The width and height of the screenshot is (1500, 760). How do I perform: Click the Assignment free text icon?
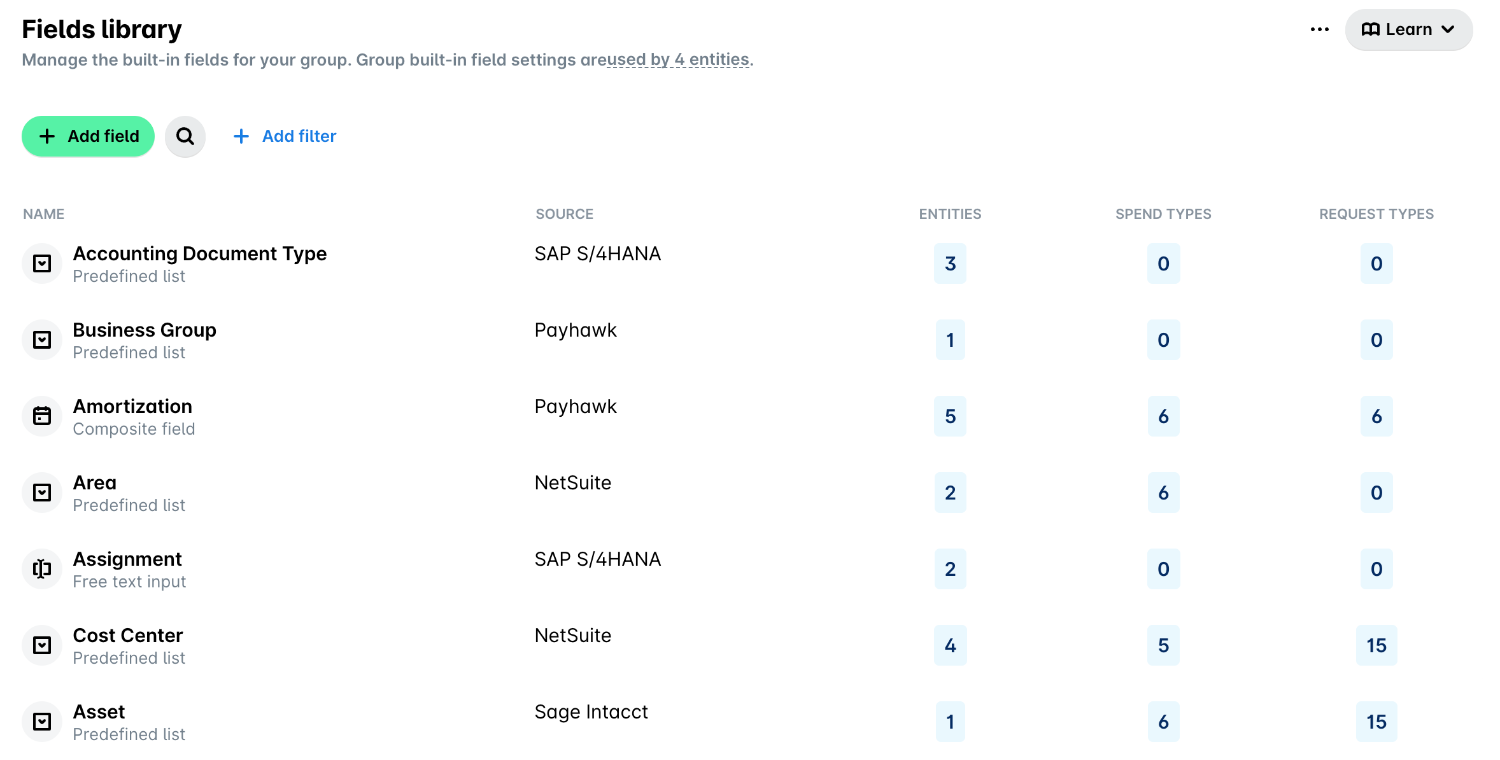(x=42, y=569)
